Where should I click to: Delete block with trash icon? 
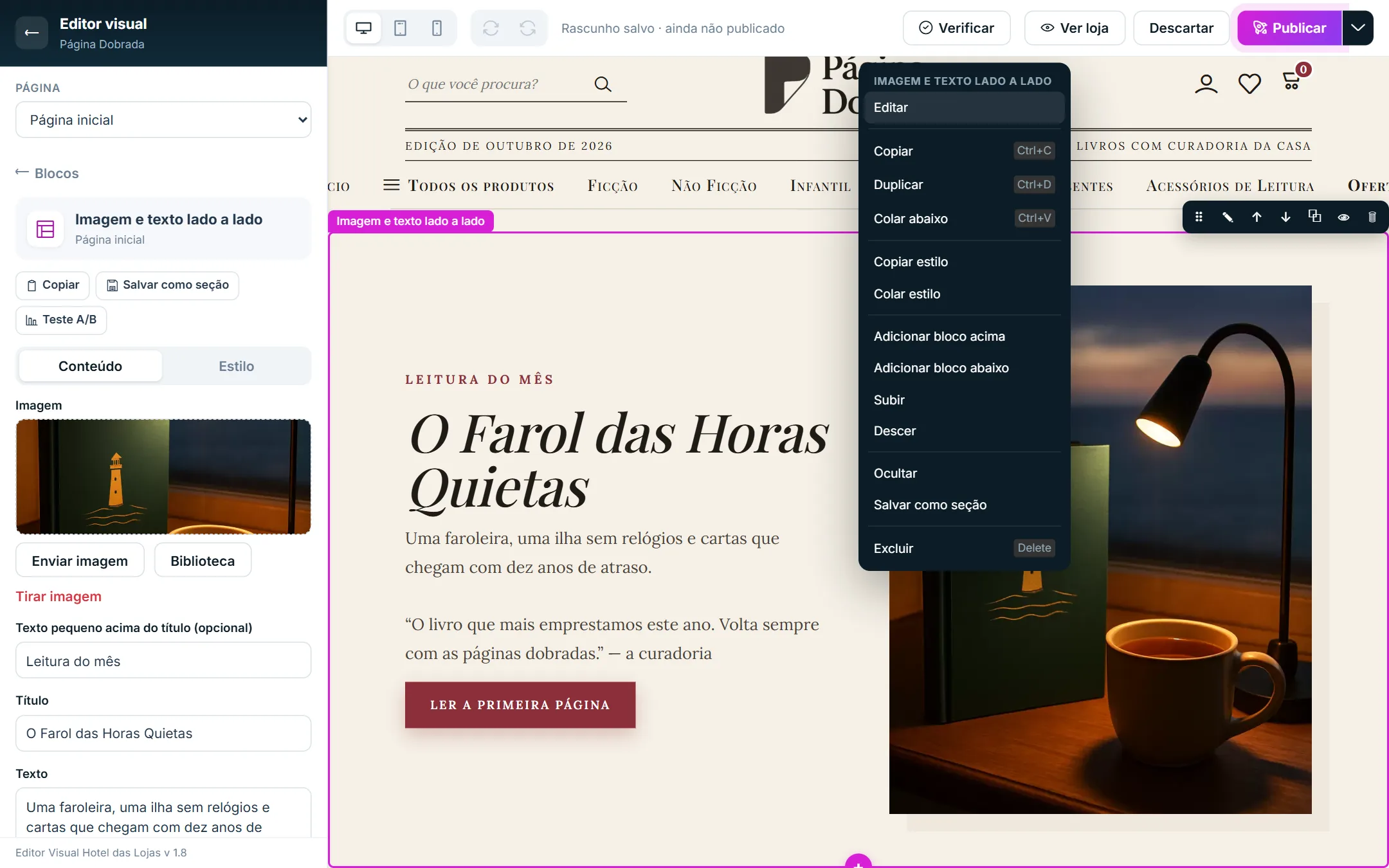1372,217
